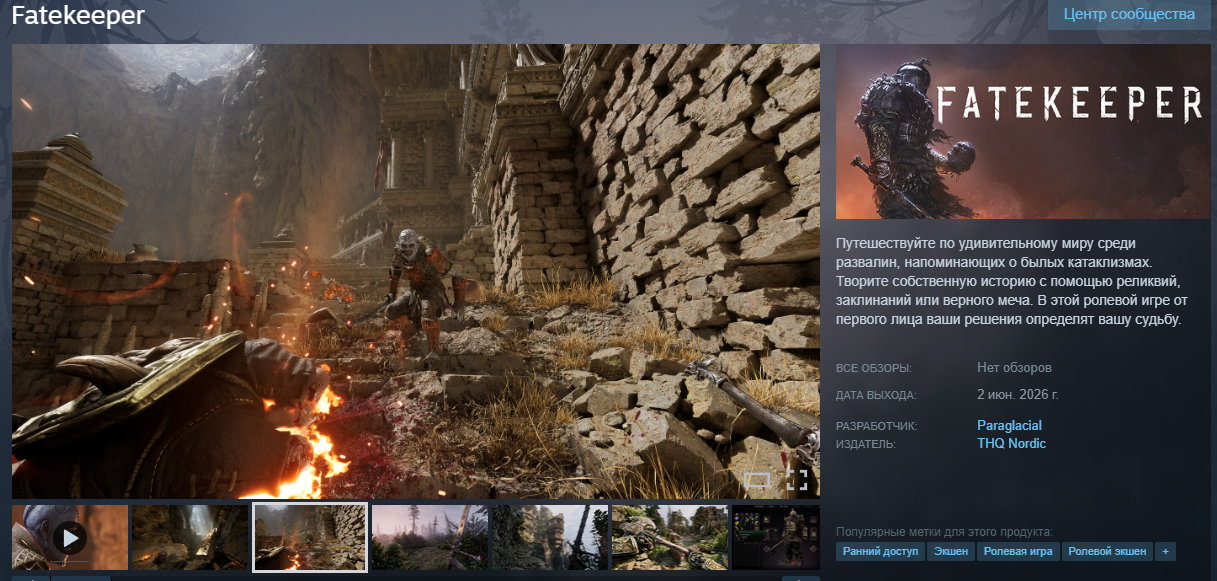Select the dark cave with waterfall thumbnail

190,538
